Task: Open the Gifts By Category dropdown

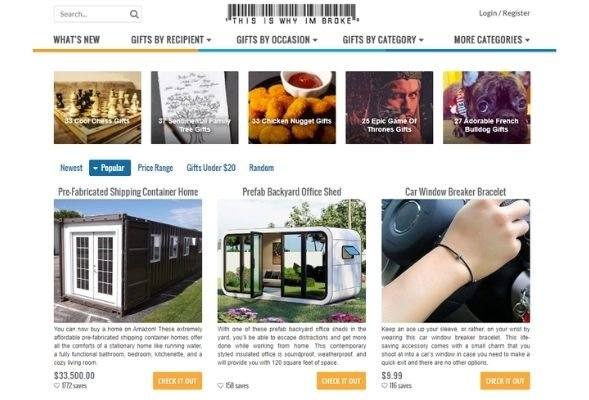Action: [383, 40]
